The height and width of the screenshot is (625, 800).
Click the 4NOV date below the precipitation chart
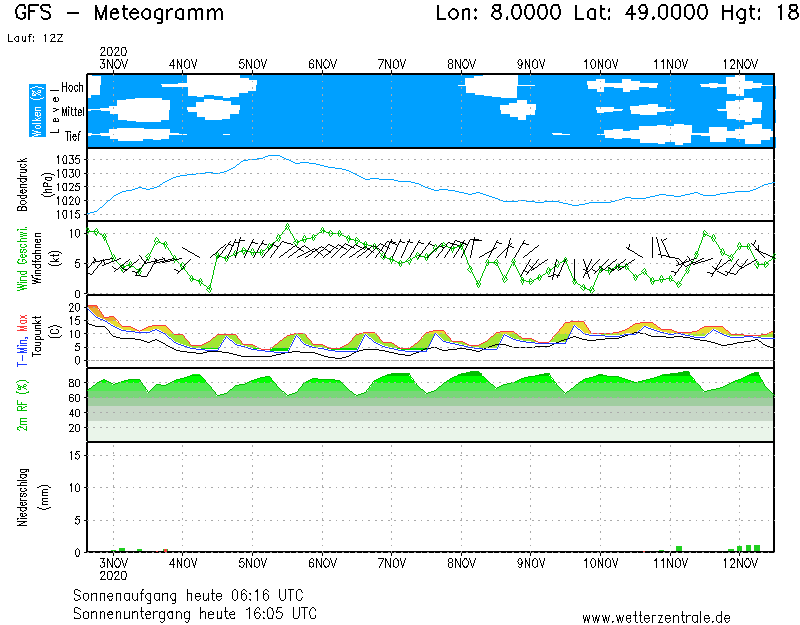pos(183,564)
